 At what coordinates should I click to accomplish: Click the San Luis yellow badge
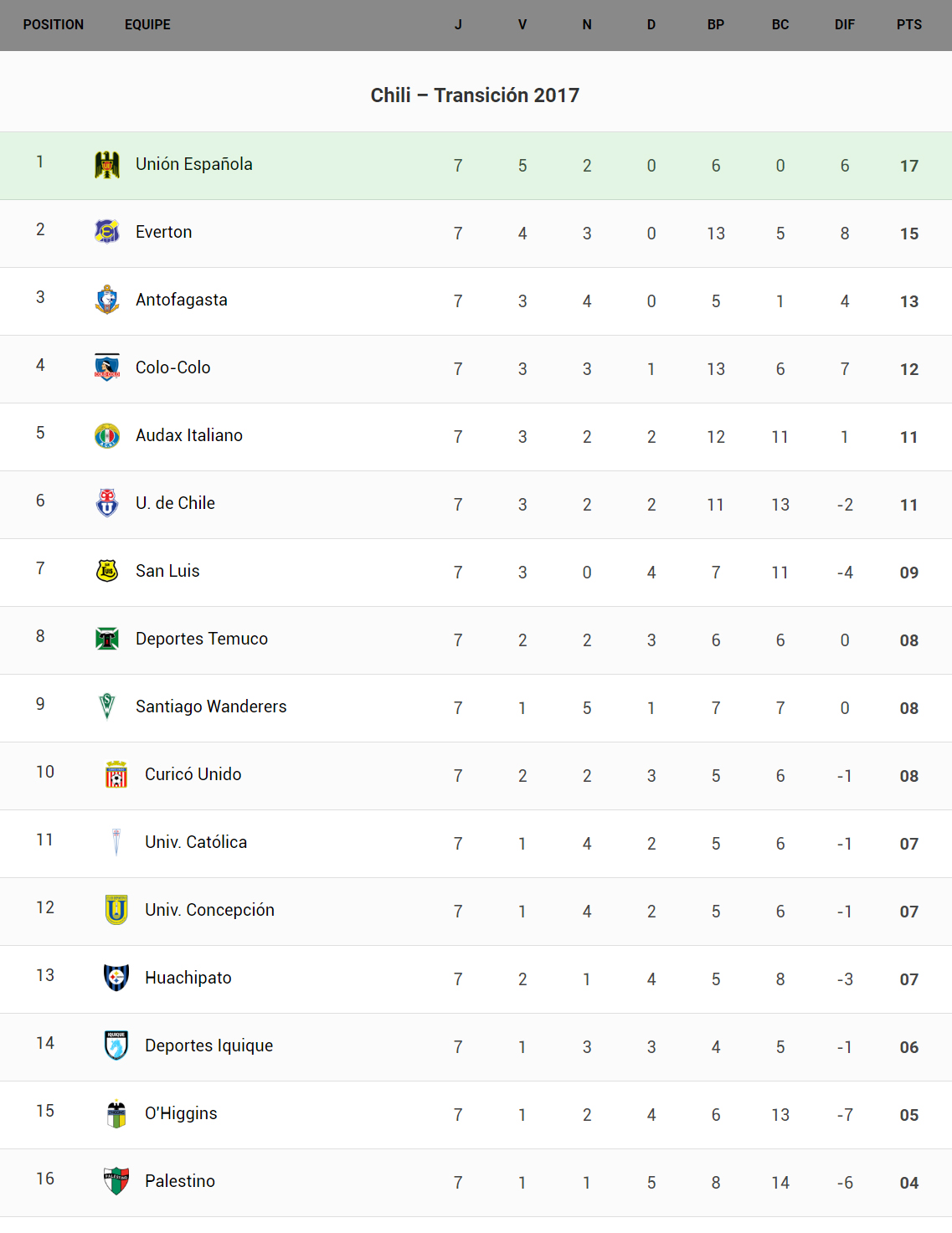[107, 571]
